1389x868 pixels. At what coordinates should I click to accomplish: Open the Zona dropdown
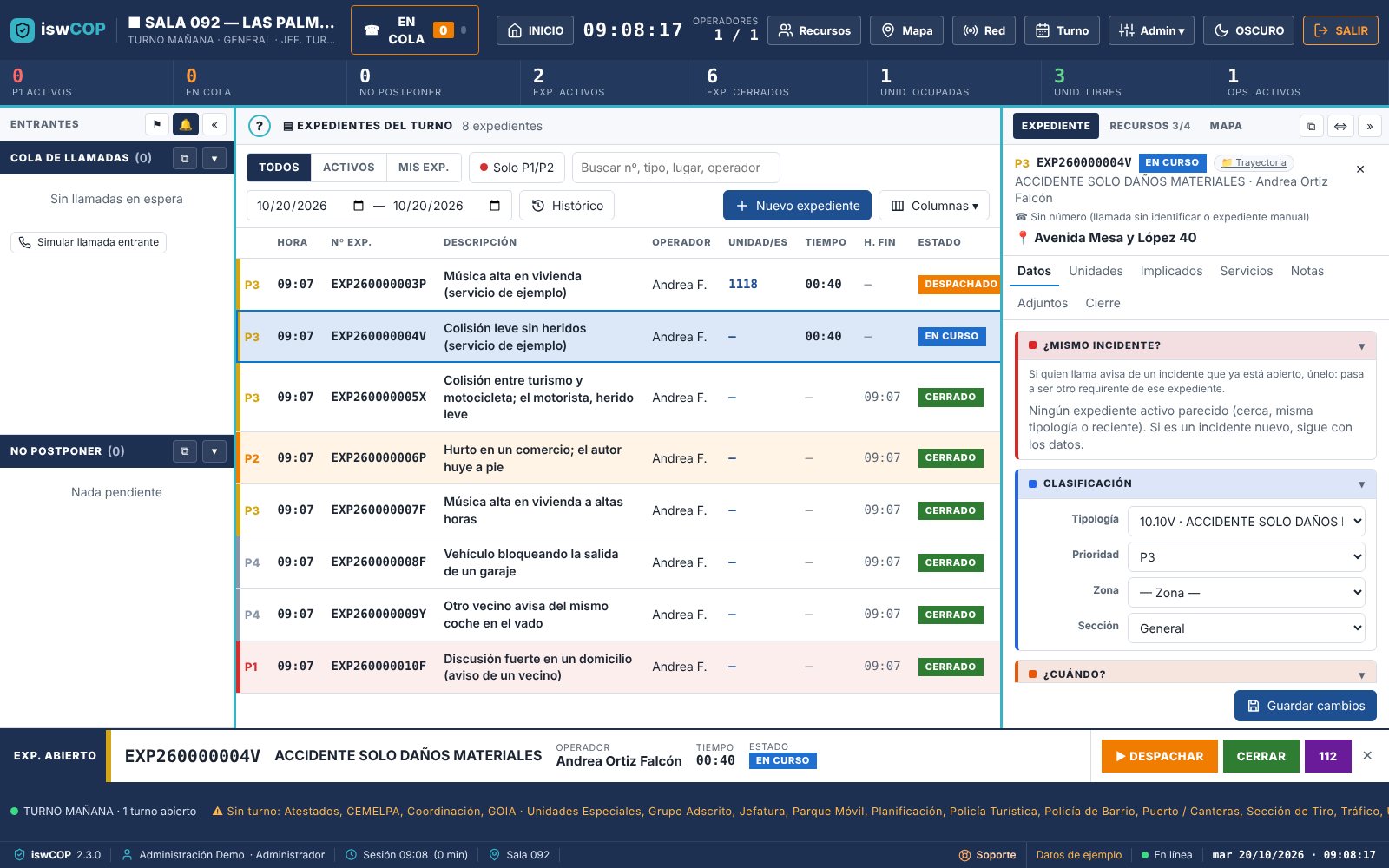1247,593
